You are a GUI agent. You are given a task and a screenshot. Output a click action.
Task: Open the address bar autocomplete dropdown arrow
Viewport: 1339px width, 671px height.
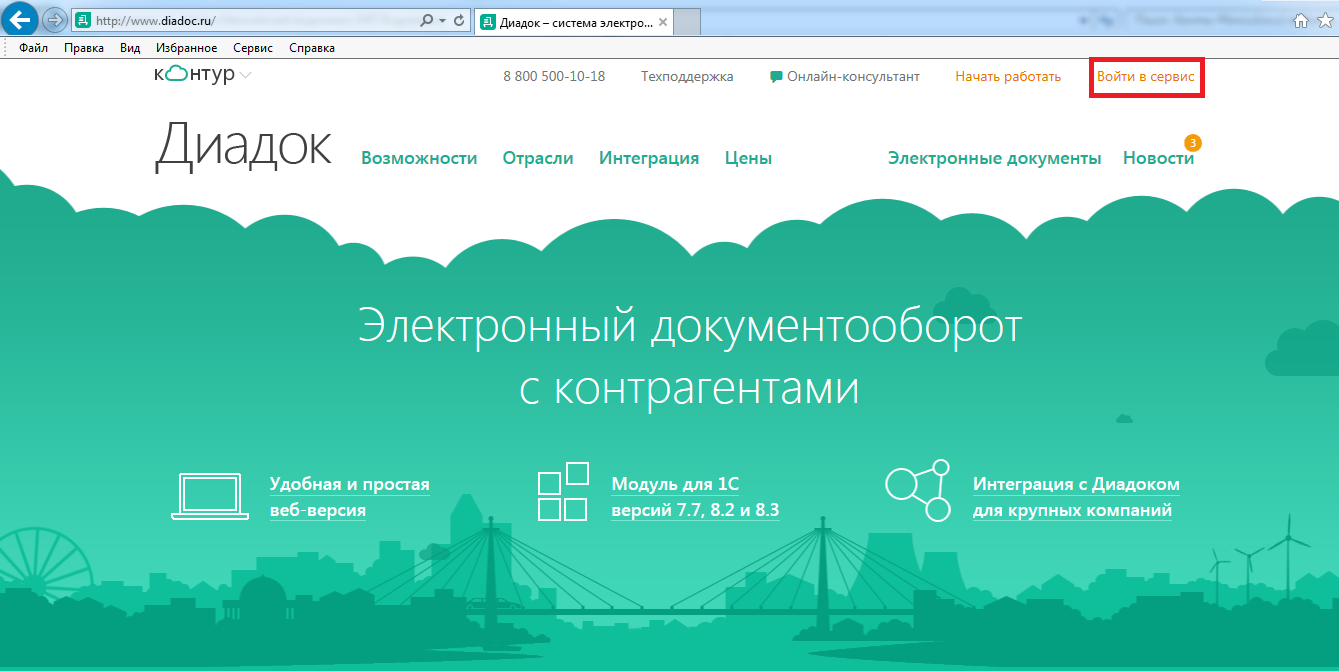point(442,20)
